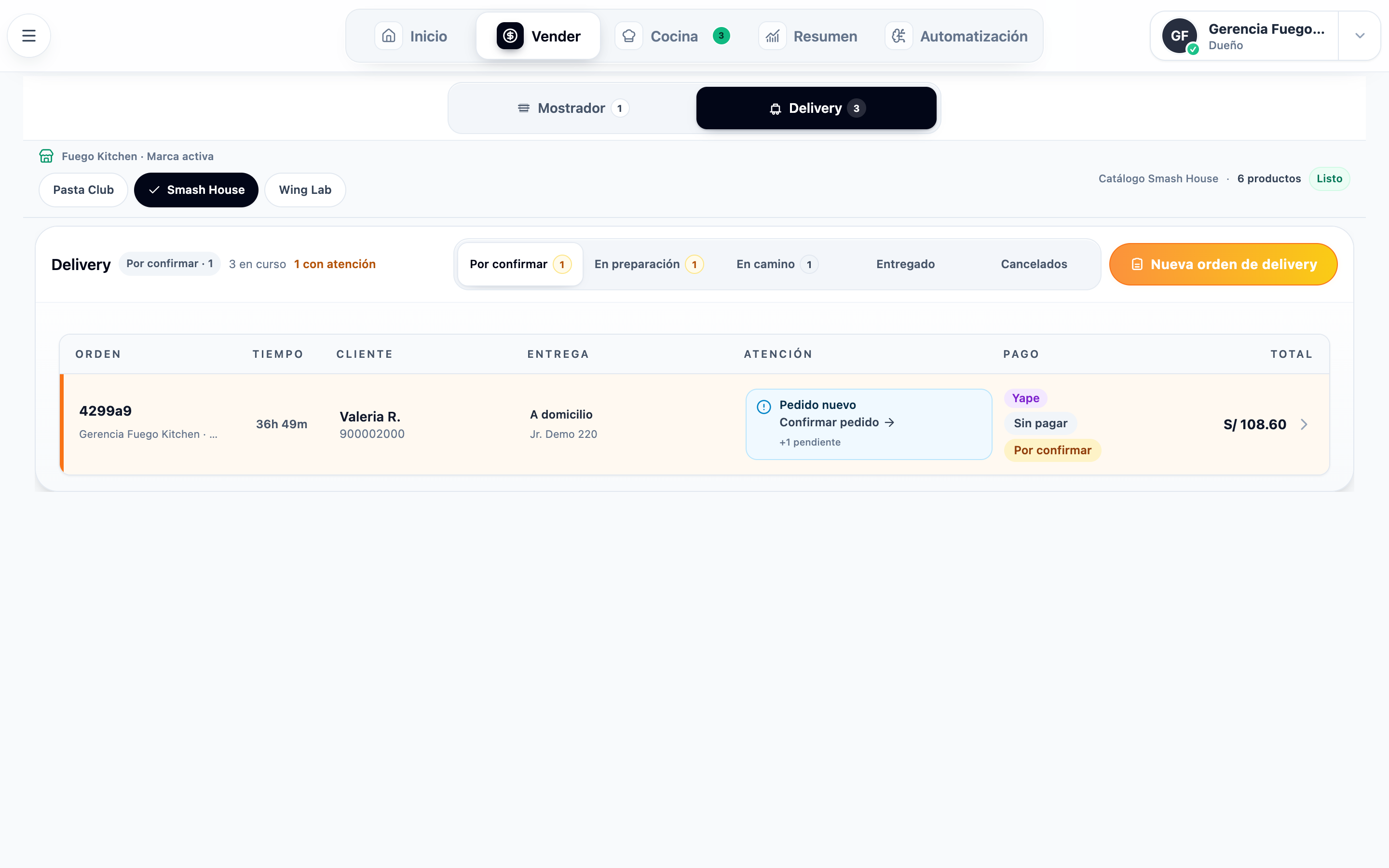Click the GF profile avatar
The image size is (1389, 868).
1179,36
